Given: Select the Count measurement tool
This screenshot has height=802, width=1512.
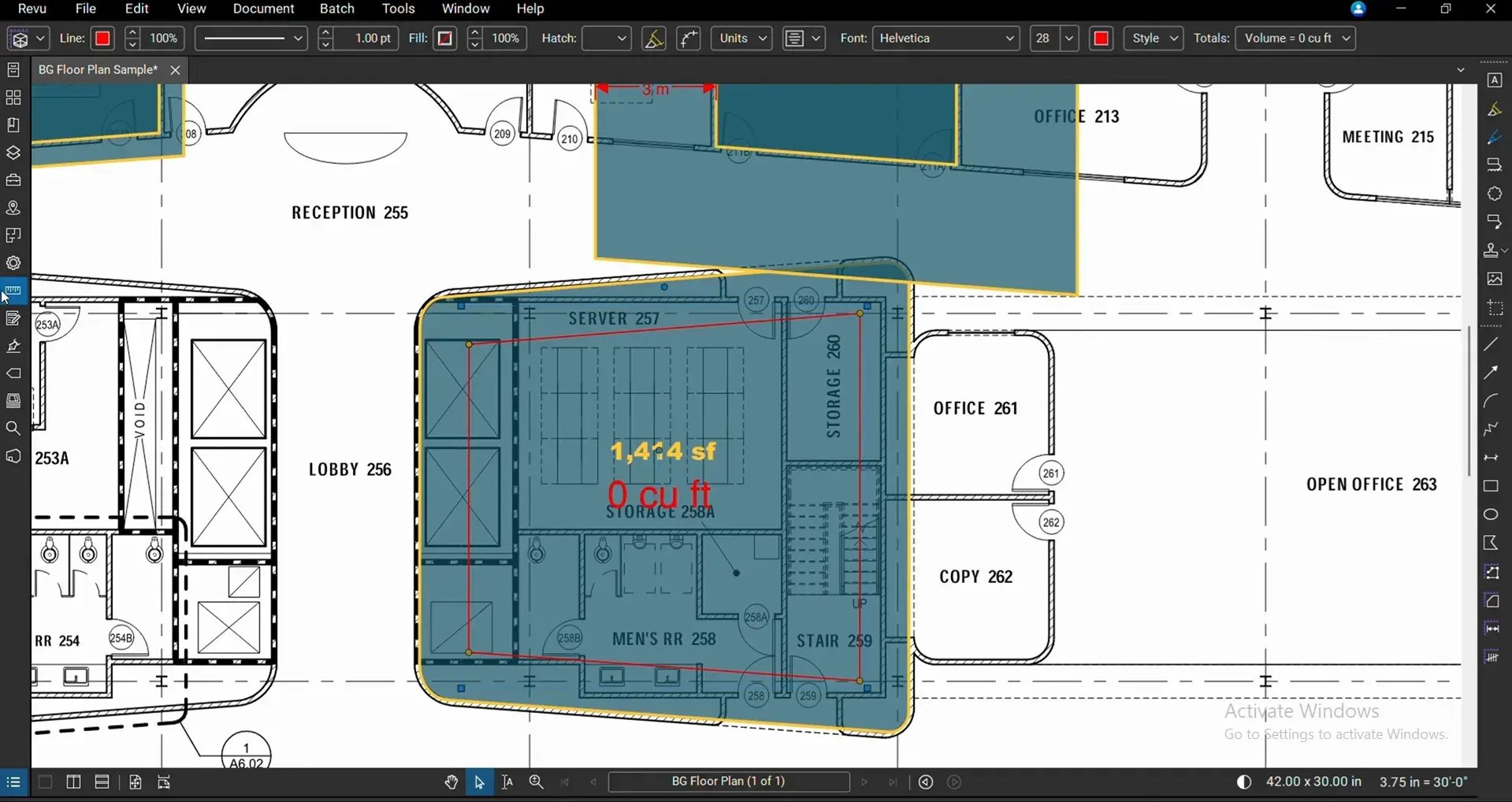Looking at the screenshot, I should click(x=1491, y=657).
